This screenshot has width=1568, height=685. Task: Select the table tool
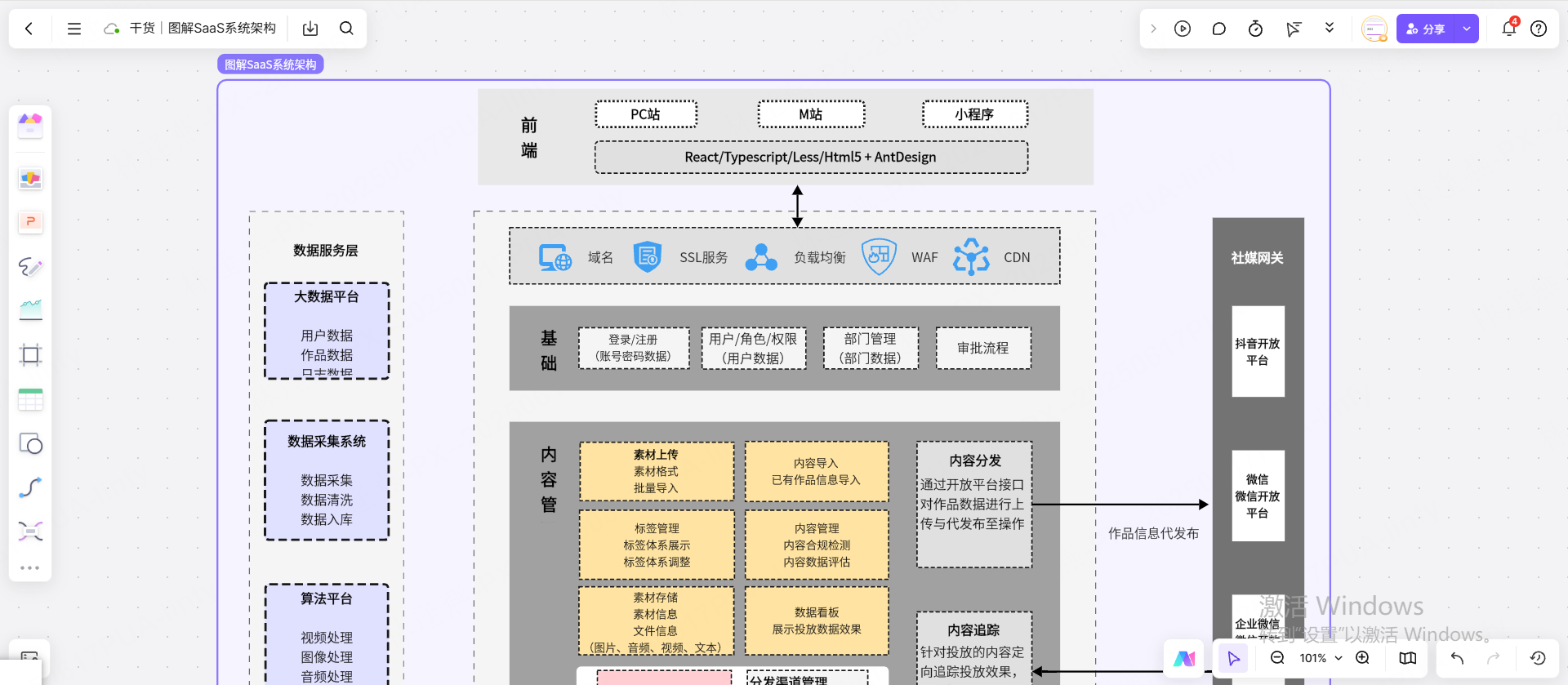(x=30, y=399)
